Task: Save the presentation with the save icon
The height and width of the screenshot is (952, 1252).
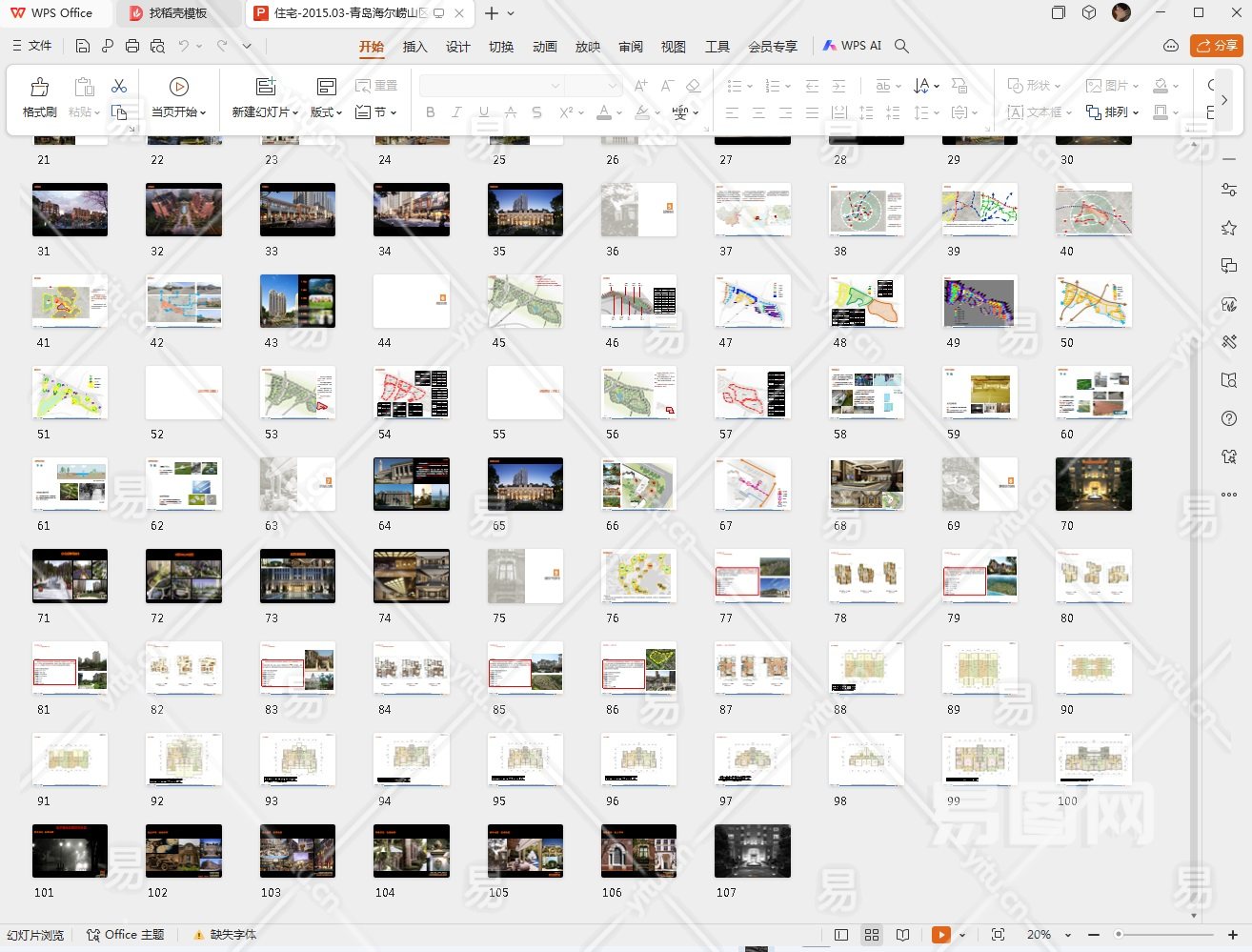Action: [83, 46]
